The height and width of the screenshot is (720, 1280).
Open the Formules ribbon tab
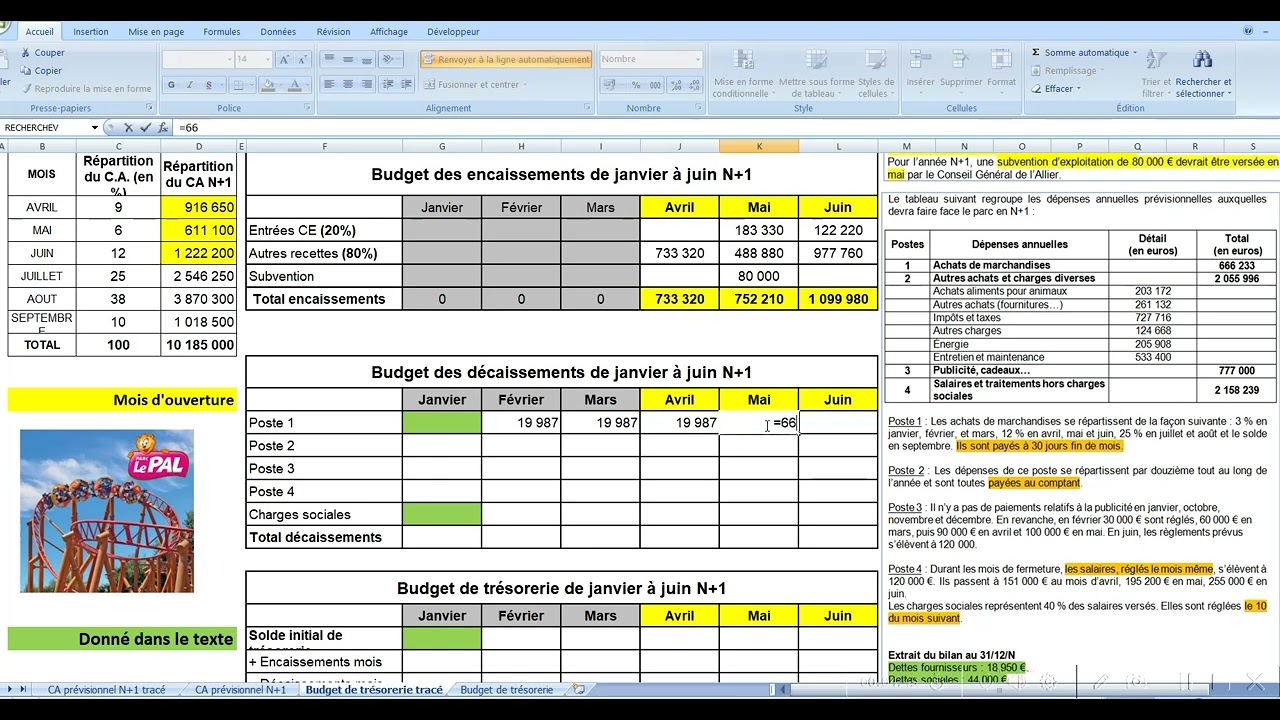(x=222, y=32)
